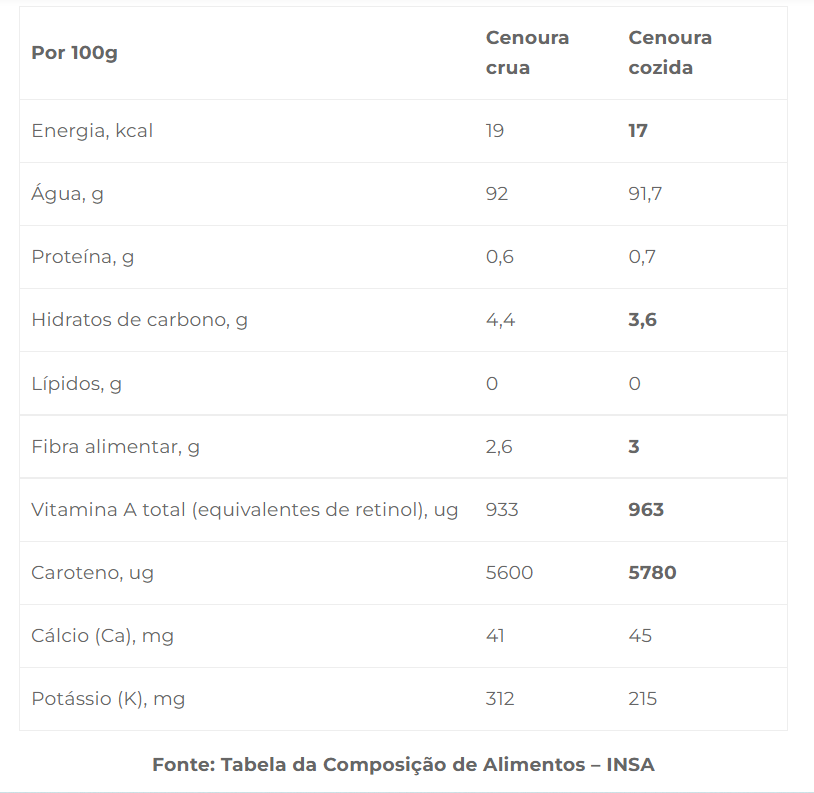The image size is (814, 793).
Task: Click the 2,6 raw fiber value
Action: tap(499, 447)
